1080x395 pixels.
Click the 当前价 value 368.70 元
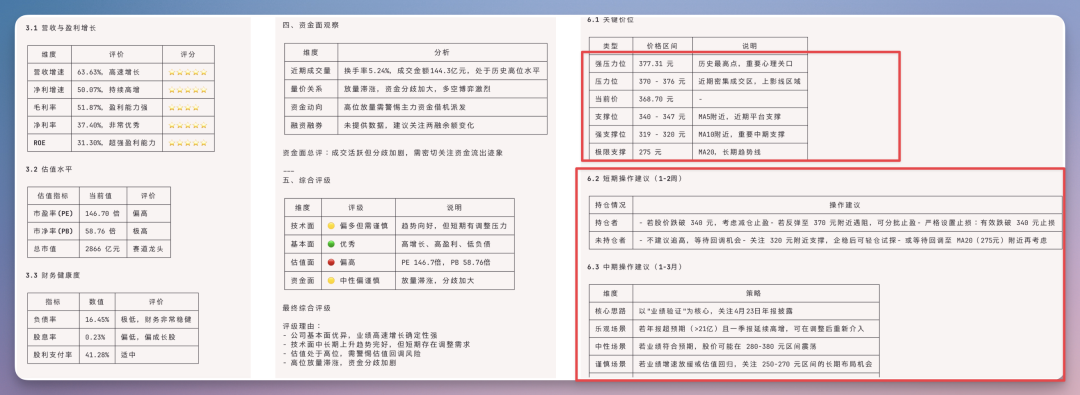(656, 99)
